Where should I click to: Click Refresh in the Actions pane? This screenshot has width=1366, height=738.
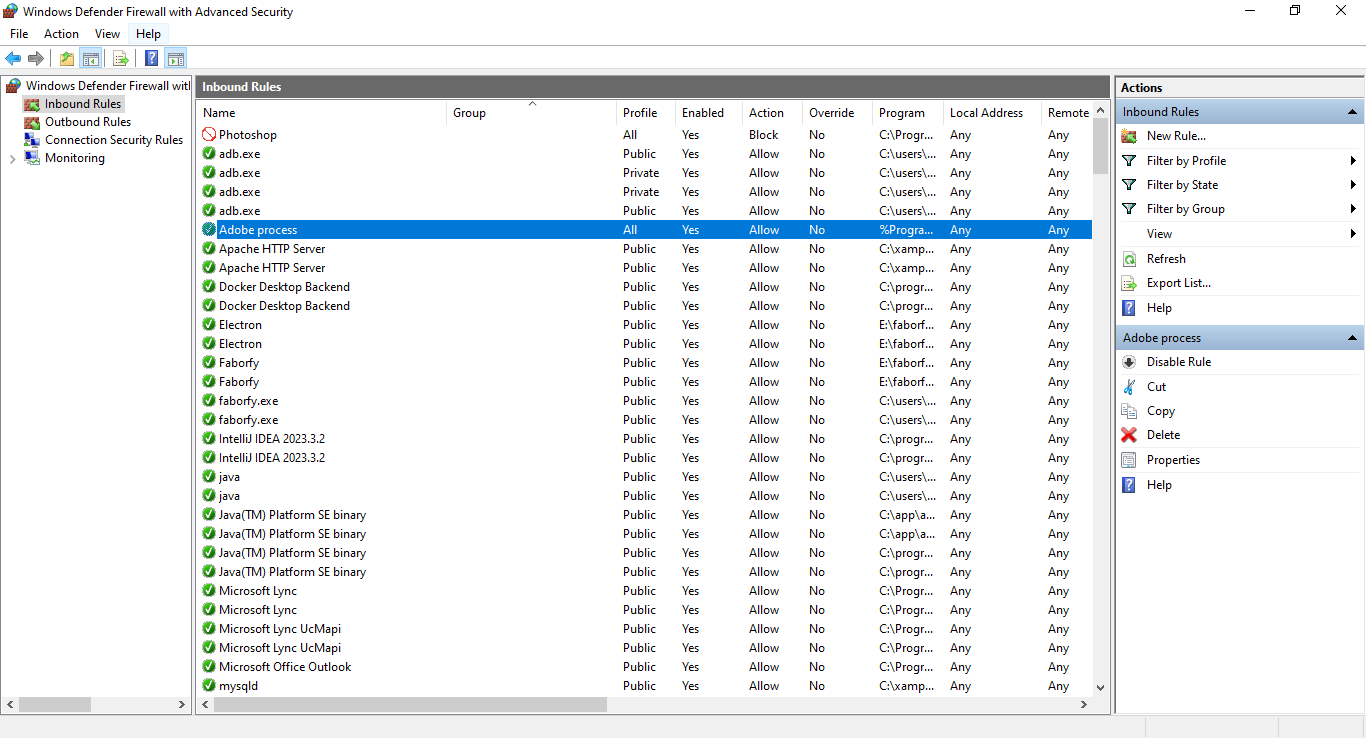point(1166,259)
